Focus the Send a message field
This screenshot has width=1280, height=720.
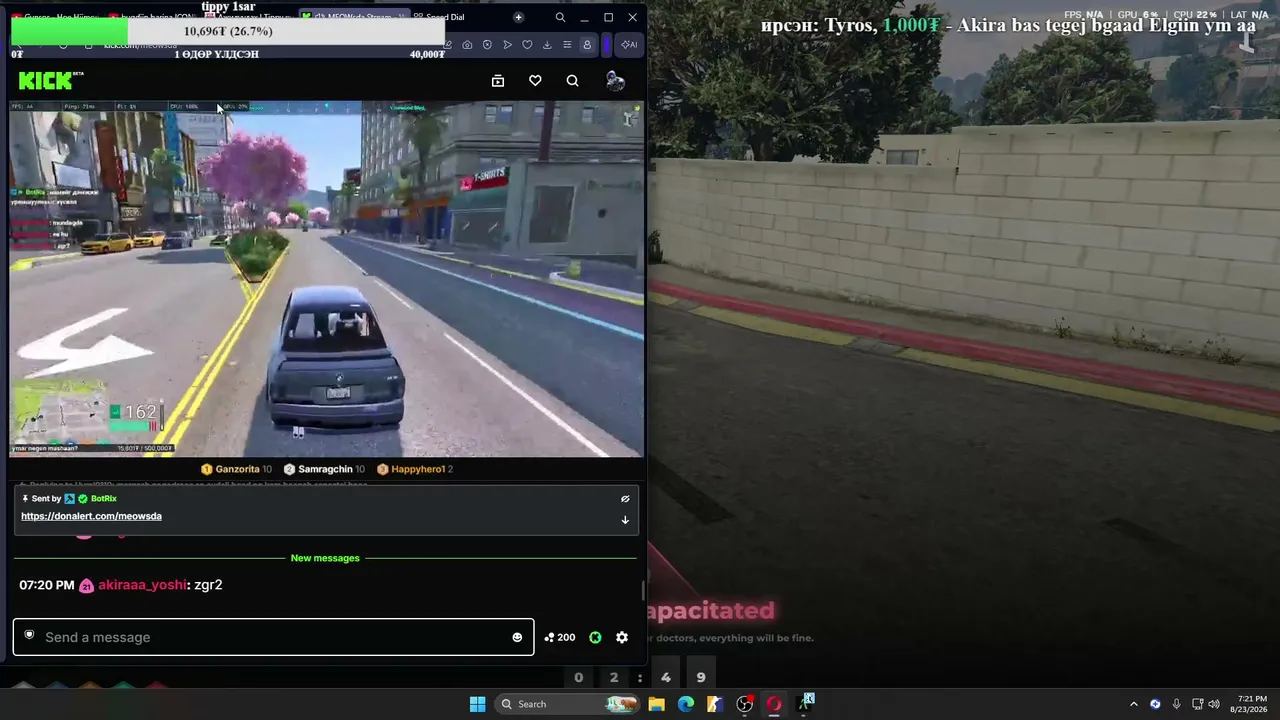click(x=273, y=637)
